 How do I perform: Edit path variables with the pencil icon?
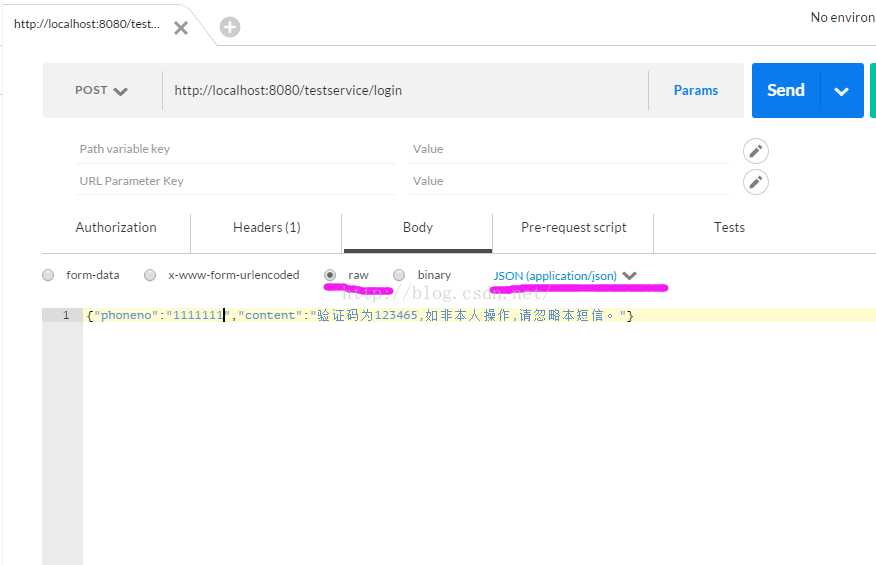755,151
